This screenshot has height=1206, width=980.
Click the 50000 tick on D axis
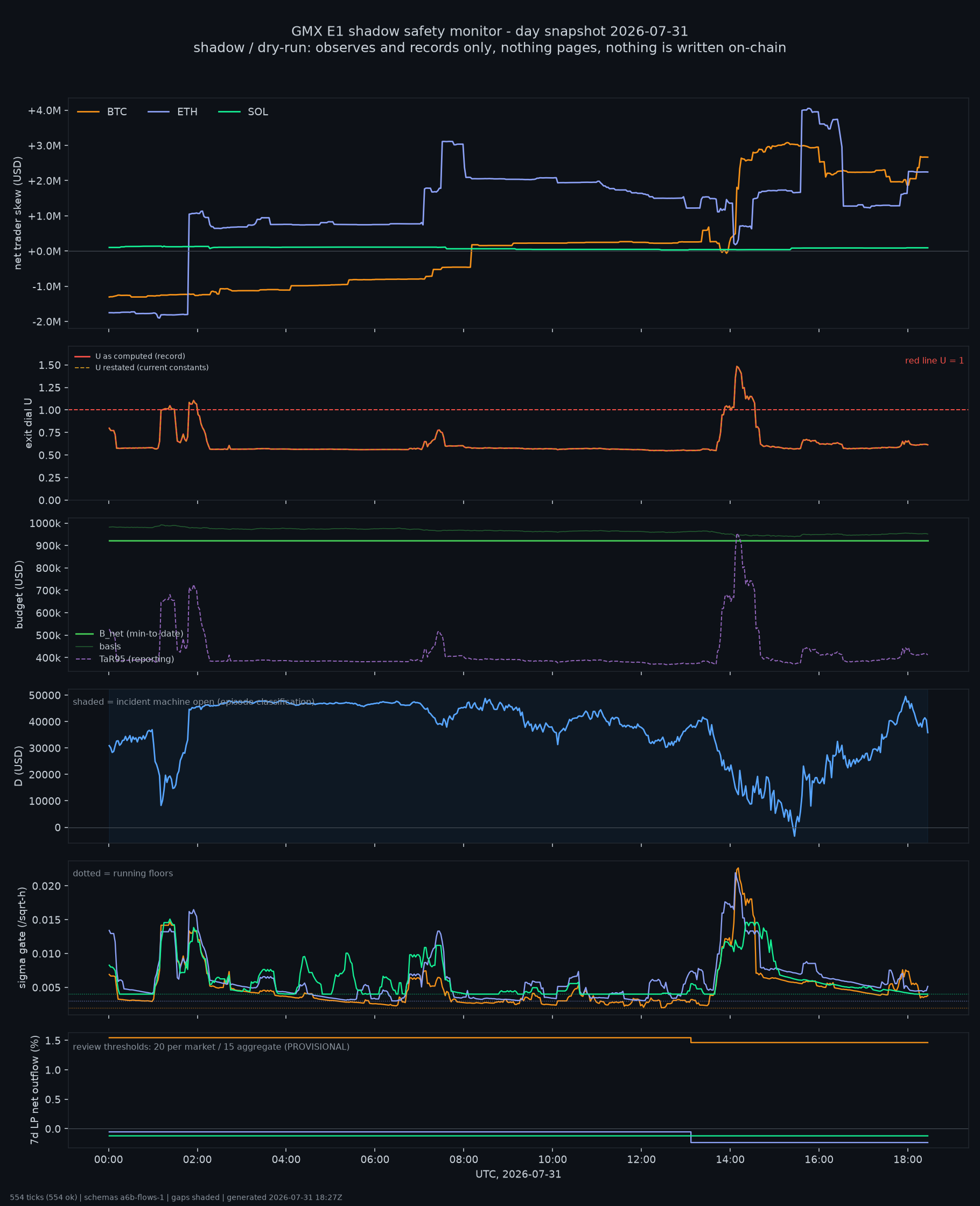click(45, 695)
